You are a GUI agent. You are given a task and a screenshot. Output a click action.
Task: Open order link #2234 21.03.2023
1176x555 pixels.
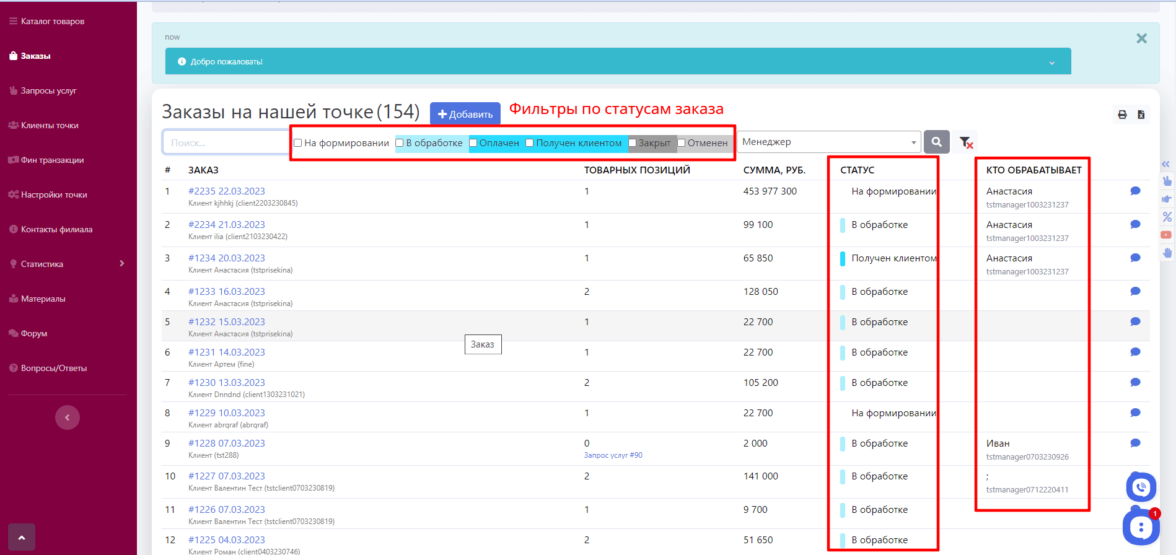pyautogui.click(x=226, y=225)
